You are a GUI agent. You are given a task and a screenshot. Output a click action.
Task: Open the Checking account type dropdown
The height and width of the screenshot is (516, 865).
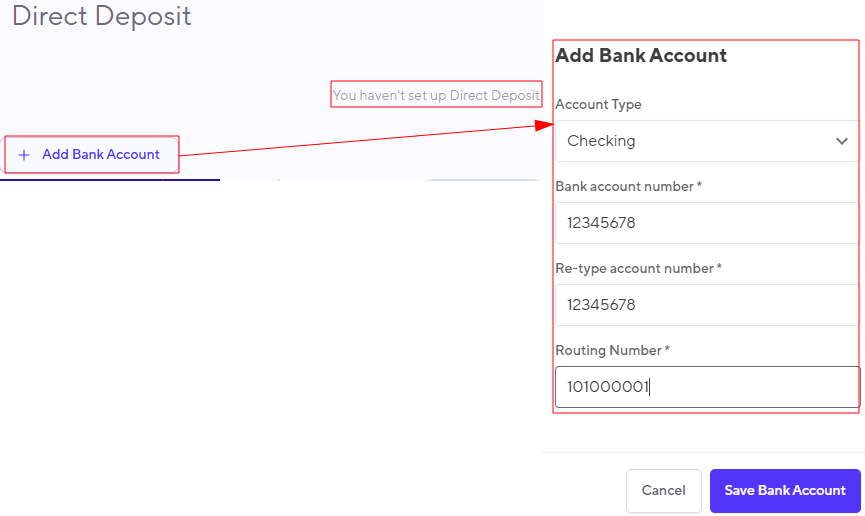tap(707, 141)
